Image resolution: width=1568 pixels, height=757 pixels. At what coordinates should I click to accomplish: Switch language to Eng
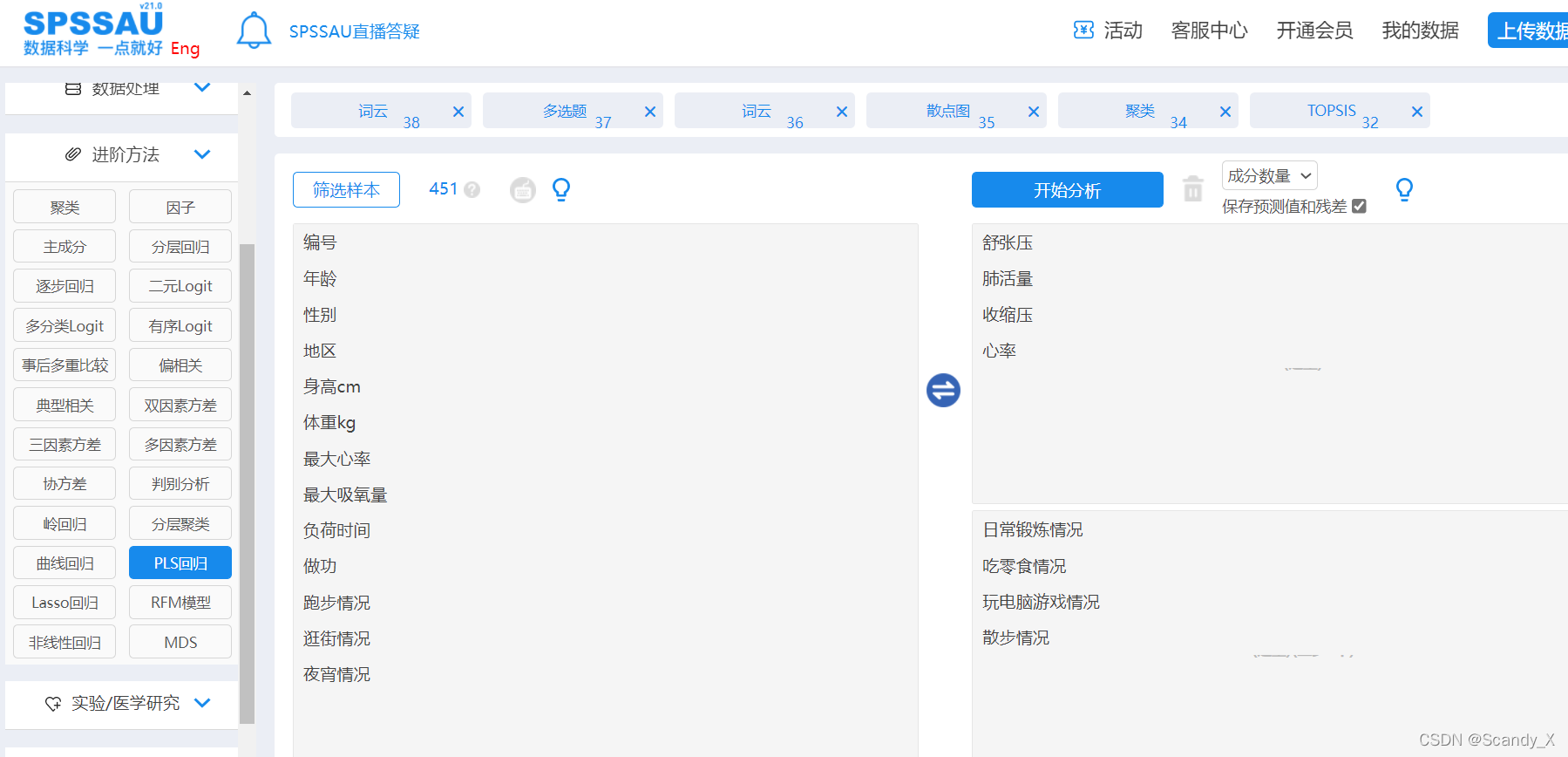pyautogui.click(x=185, y=49)
